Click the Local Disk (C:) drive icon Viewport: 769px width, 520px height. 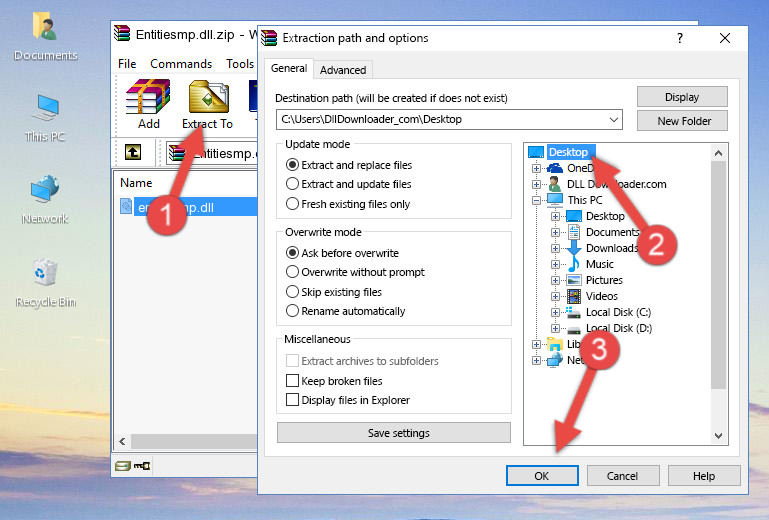pyautogui.click(x=573, y=312)
